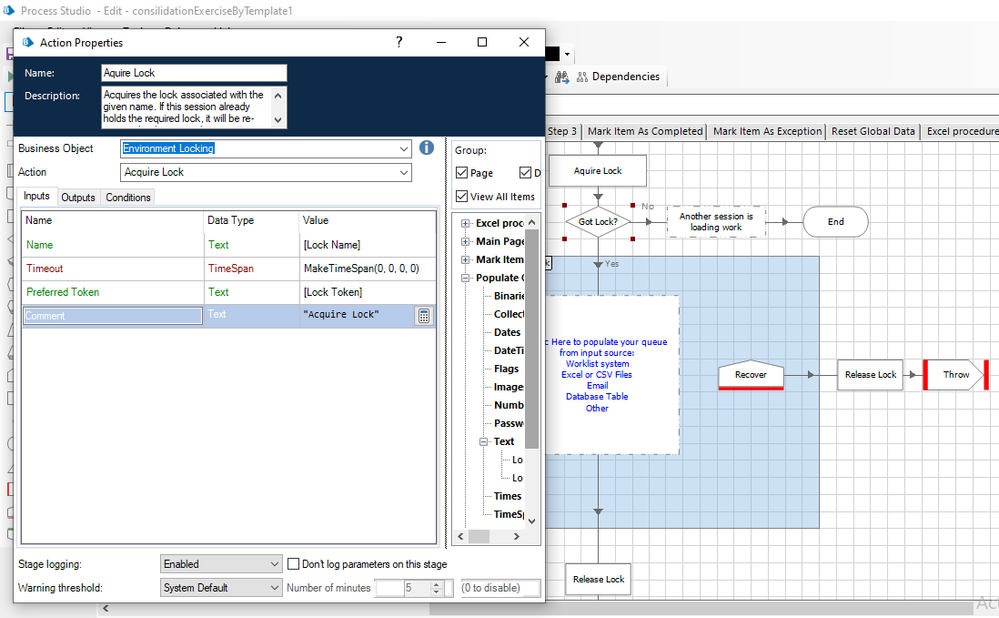The height and width of the screenshot is (618, 999).
Task: Open the Stage logging dropdown
Action: pos(274,564)
